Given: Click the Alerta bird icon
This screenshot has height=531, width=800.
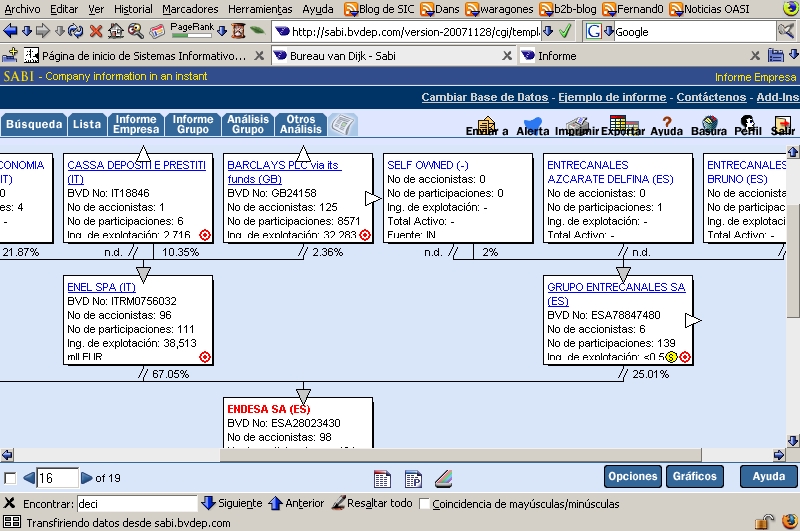Looking at the screenshot, I should (533, 125).
